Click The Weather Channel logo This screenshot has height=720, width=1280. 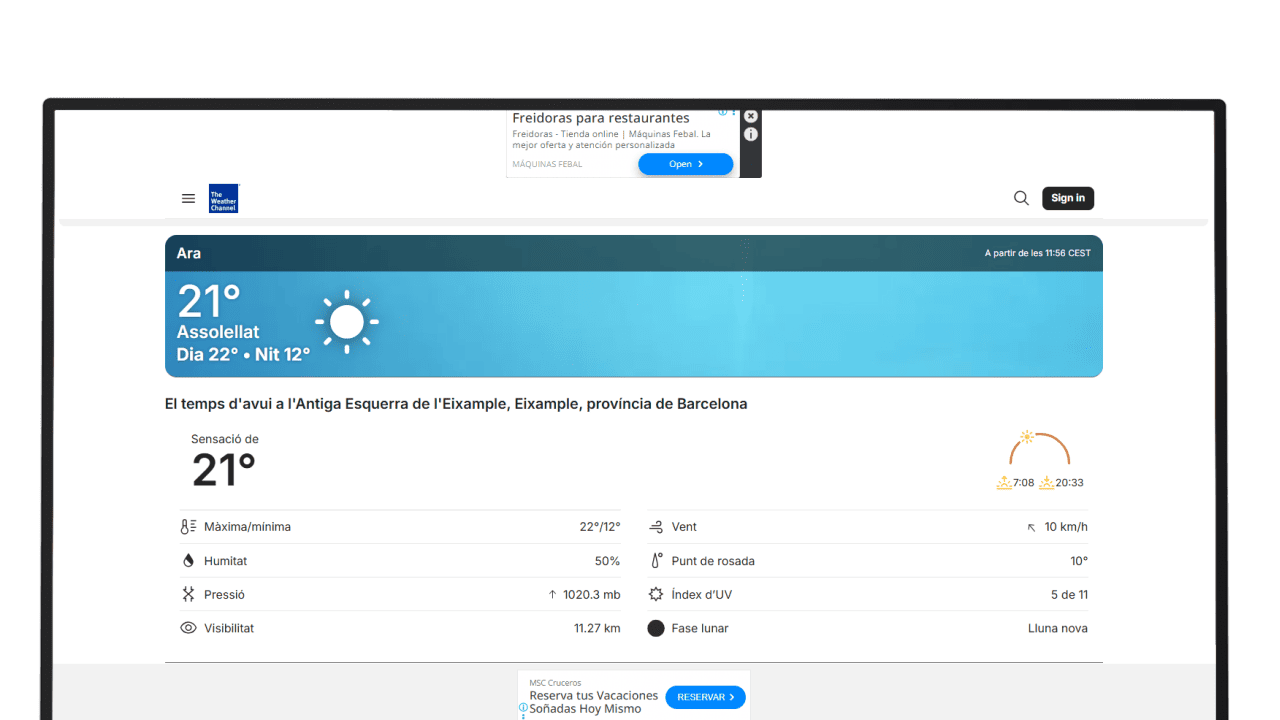pos(224,198)
